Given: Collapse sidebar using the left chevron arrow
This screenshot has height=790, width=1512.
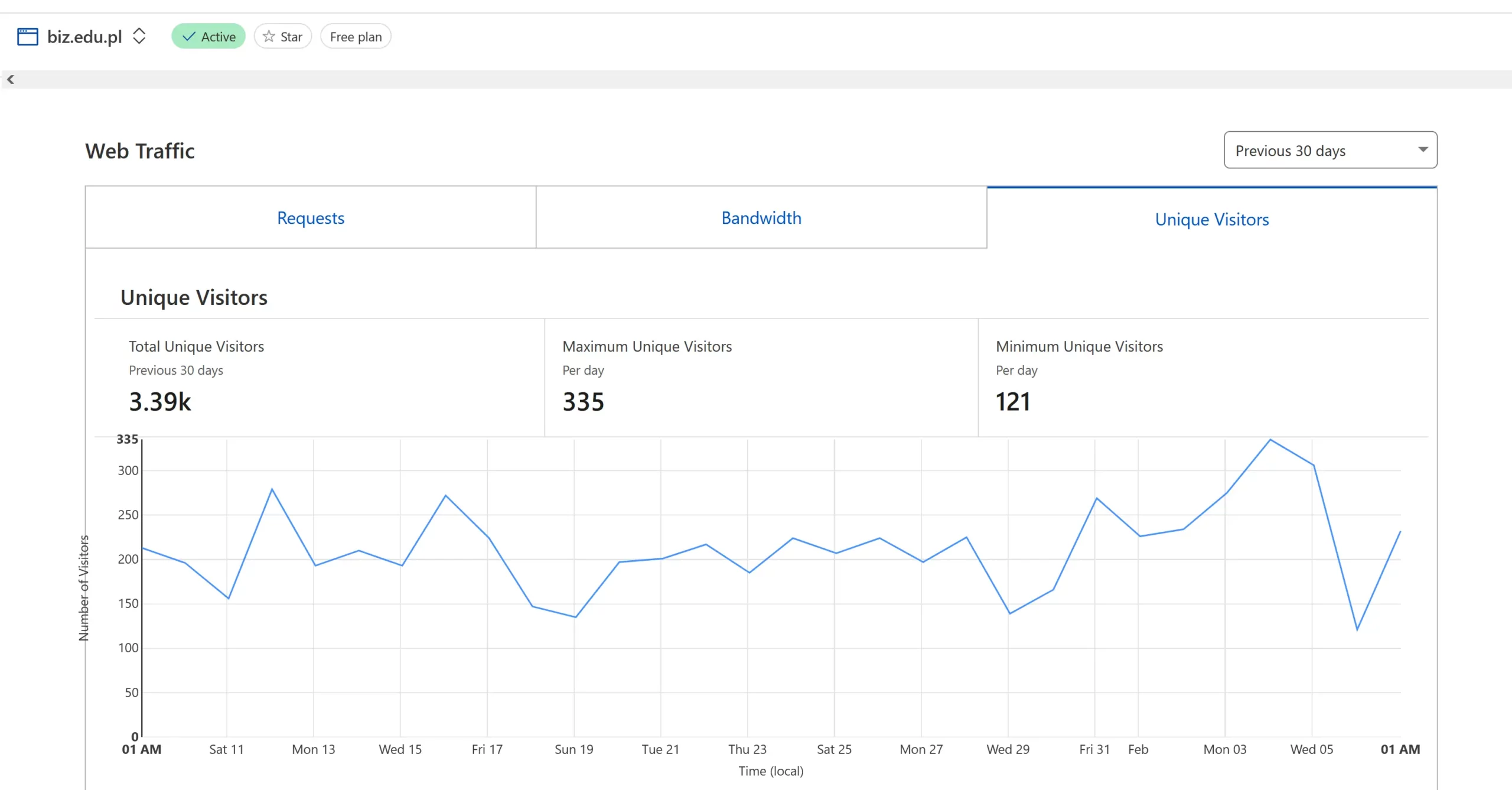Looking at the screenshot, I should 11,79.
